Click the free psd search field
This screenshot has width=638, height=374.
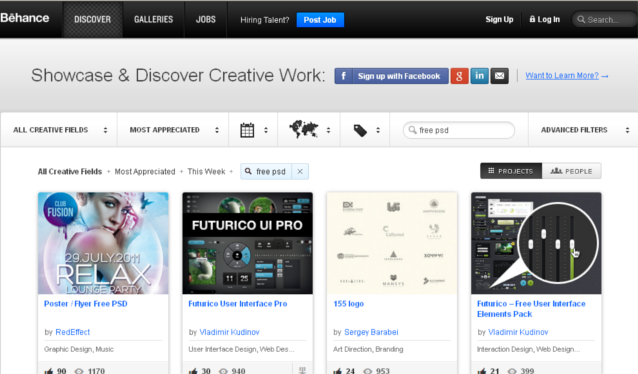pos(459,130)
